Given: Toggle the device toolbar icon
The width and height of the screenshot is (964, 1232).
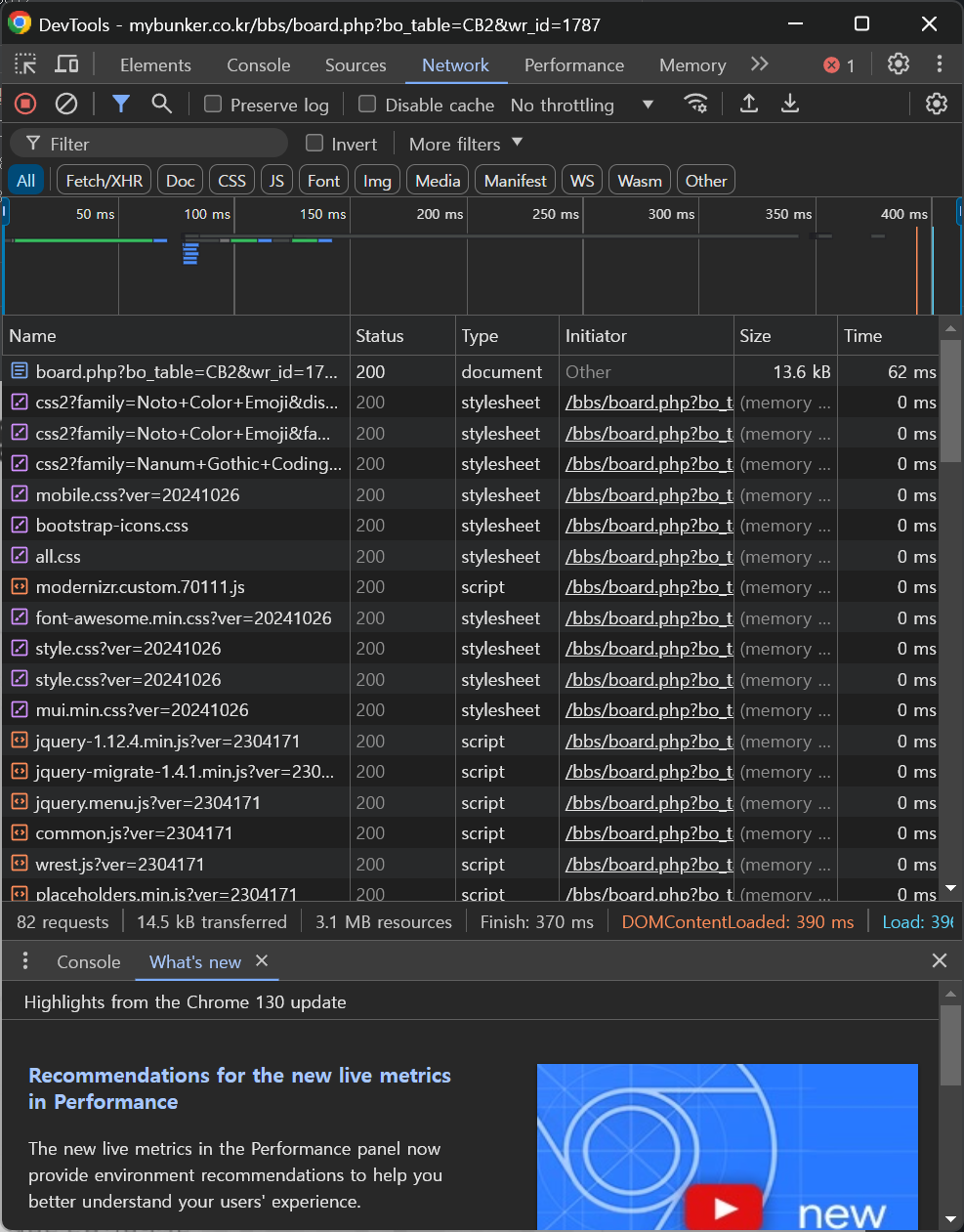Looking at the screenshot, I should 67,64.
